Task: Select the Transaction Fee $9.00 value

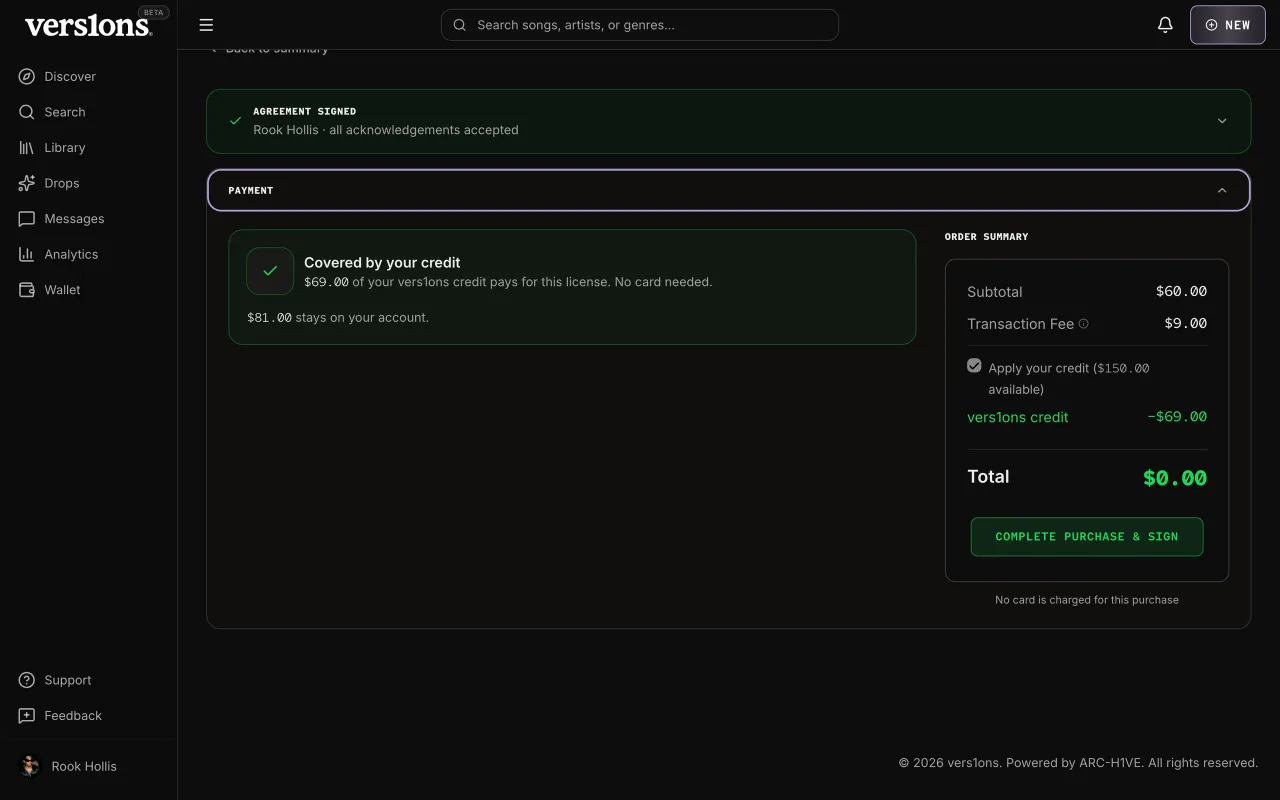Action: tap(1186, 324)
